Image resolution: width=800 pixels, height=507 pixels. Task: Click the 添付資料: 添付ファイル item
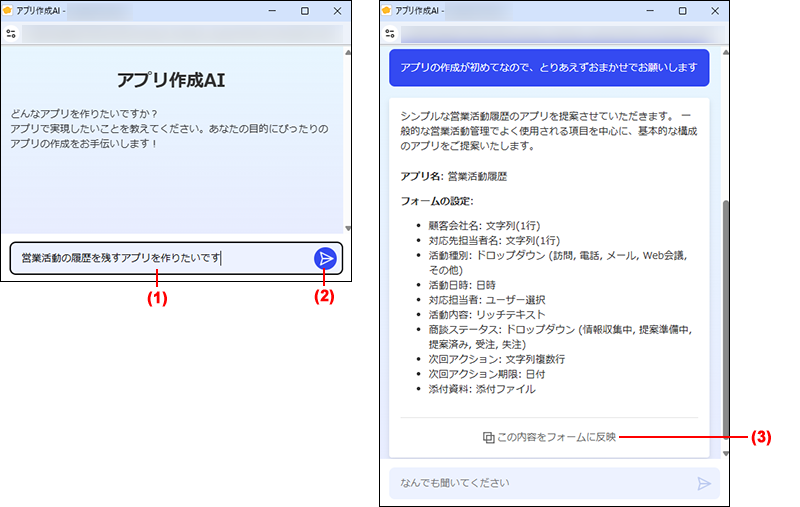click(x=482, y=389)
